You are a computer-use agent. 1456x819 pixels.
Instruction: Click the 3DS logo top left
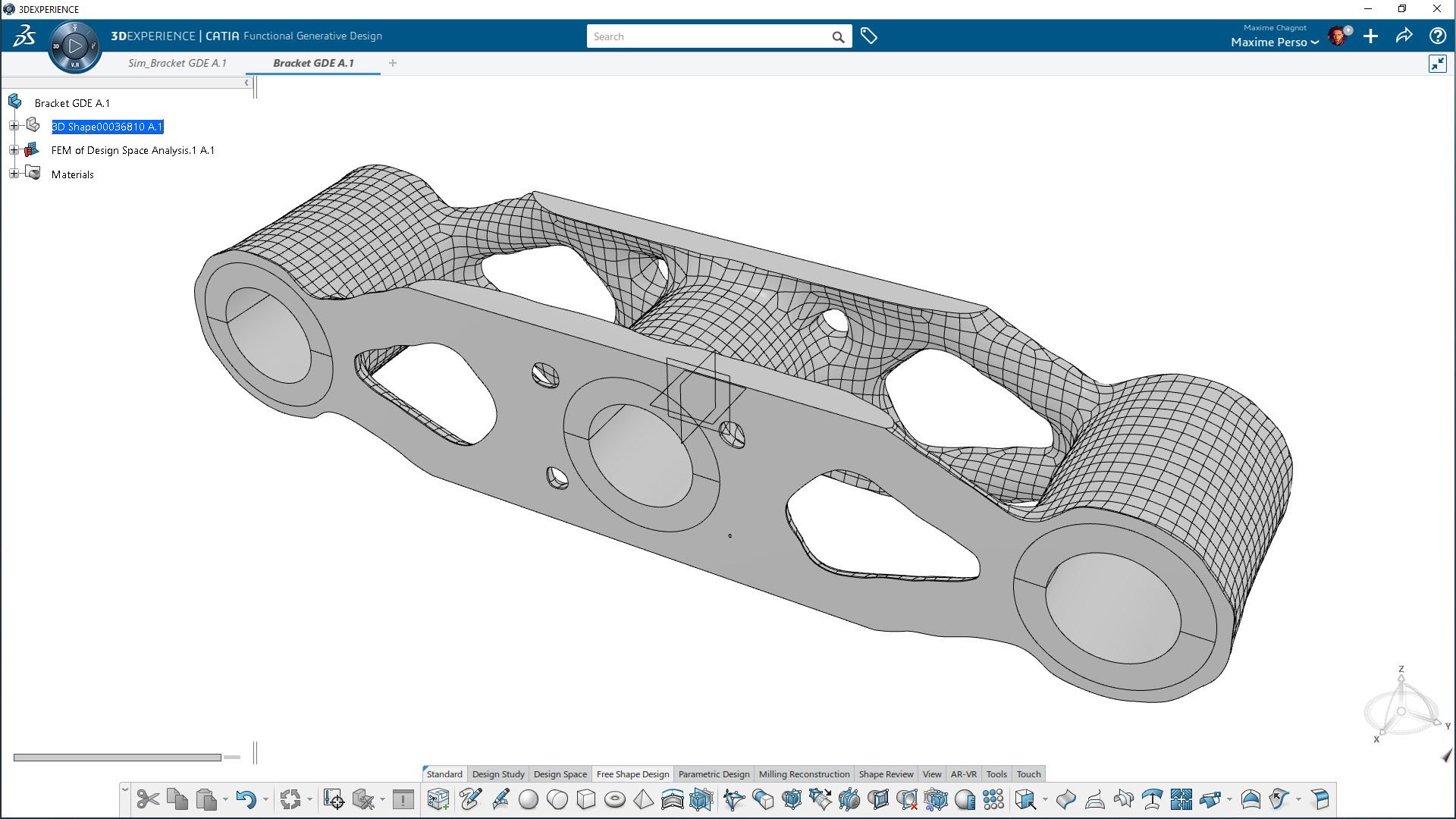[24, 36]
